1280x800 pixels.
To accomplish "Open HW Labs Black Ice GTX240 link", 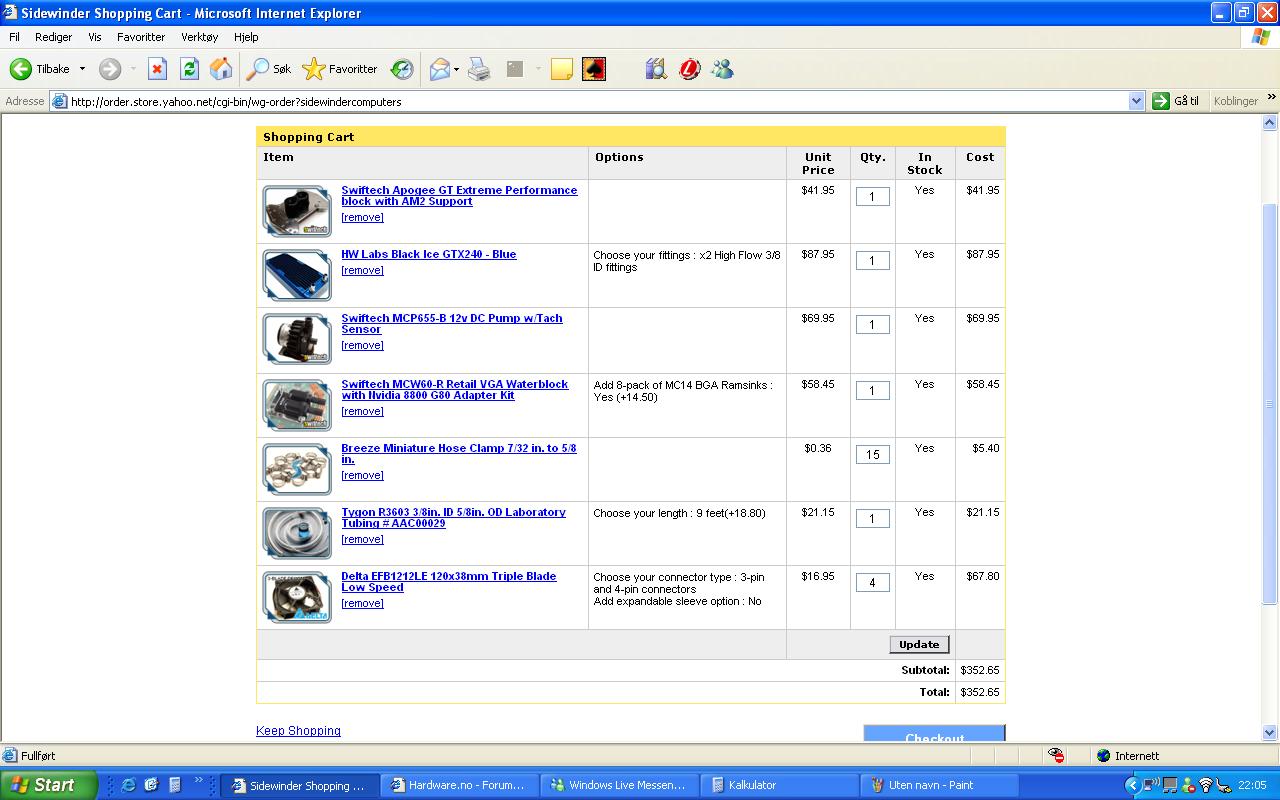I will click(x=429, y=254).
